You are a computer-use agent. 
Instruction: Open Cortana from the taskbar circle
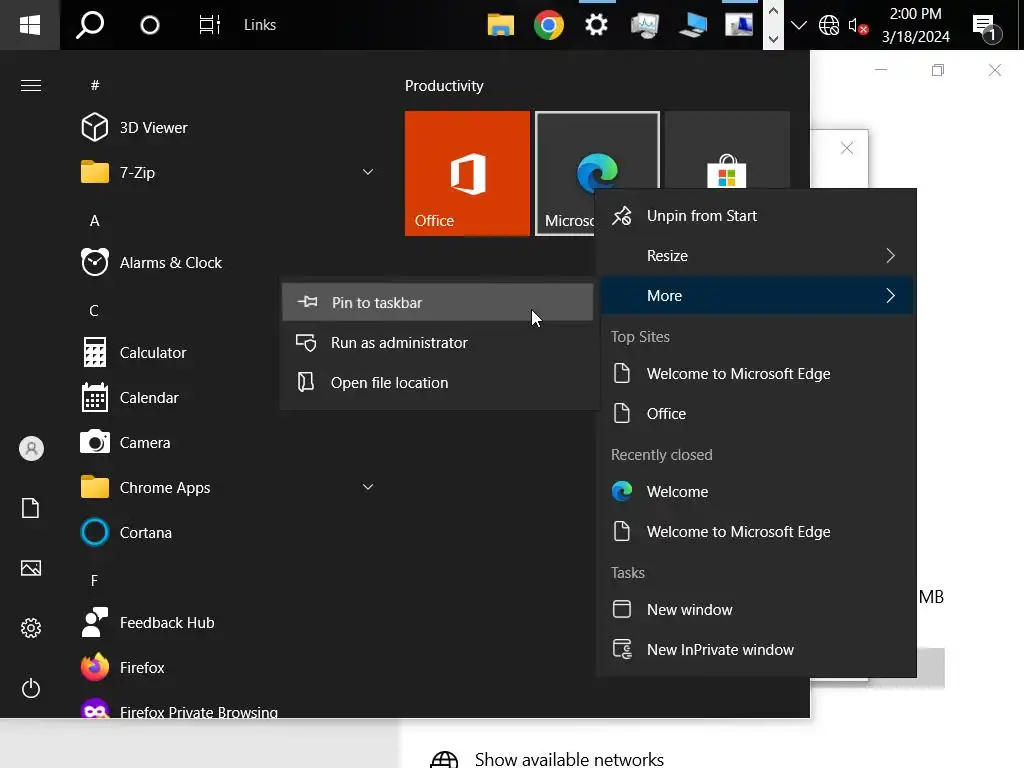[x=150, y=25]
